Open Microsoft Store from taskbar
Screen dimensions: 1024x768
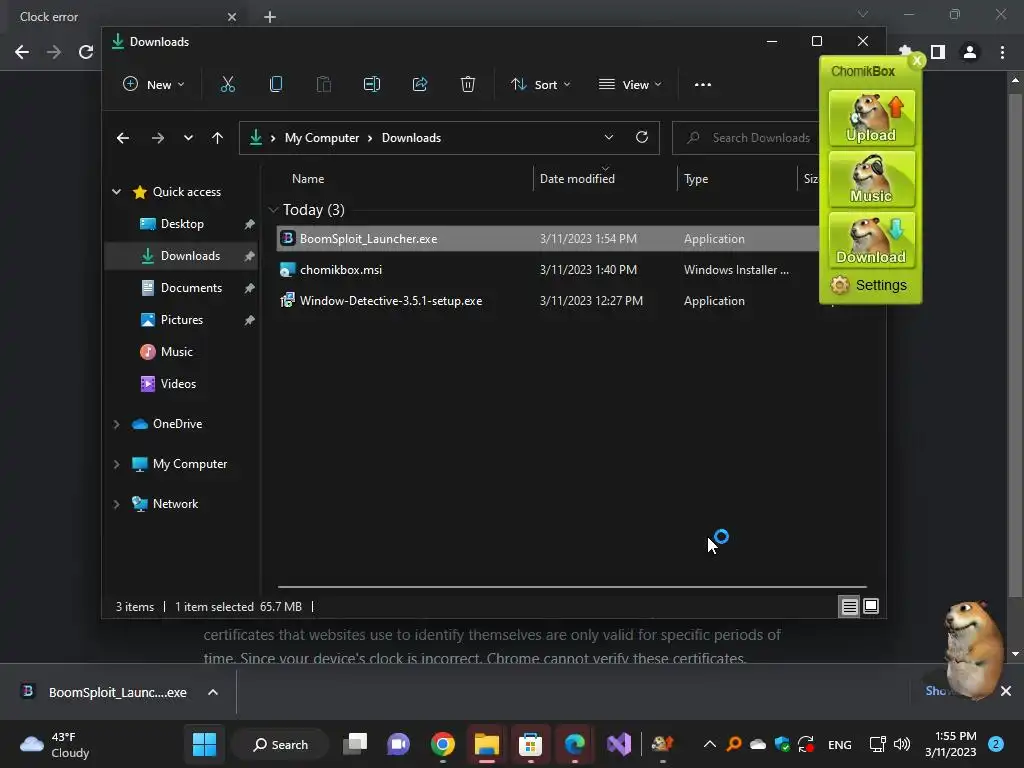(x=530, y=744)
